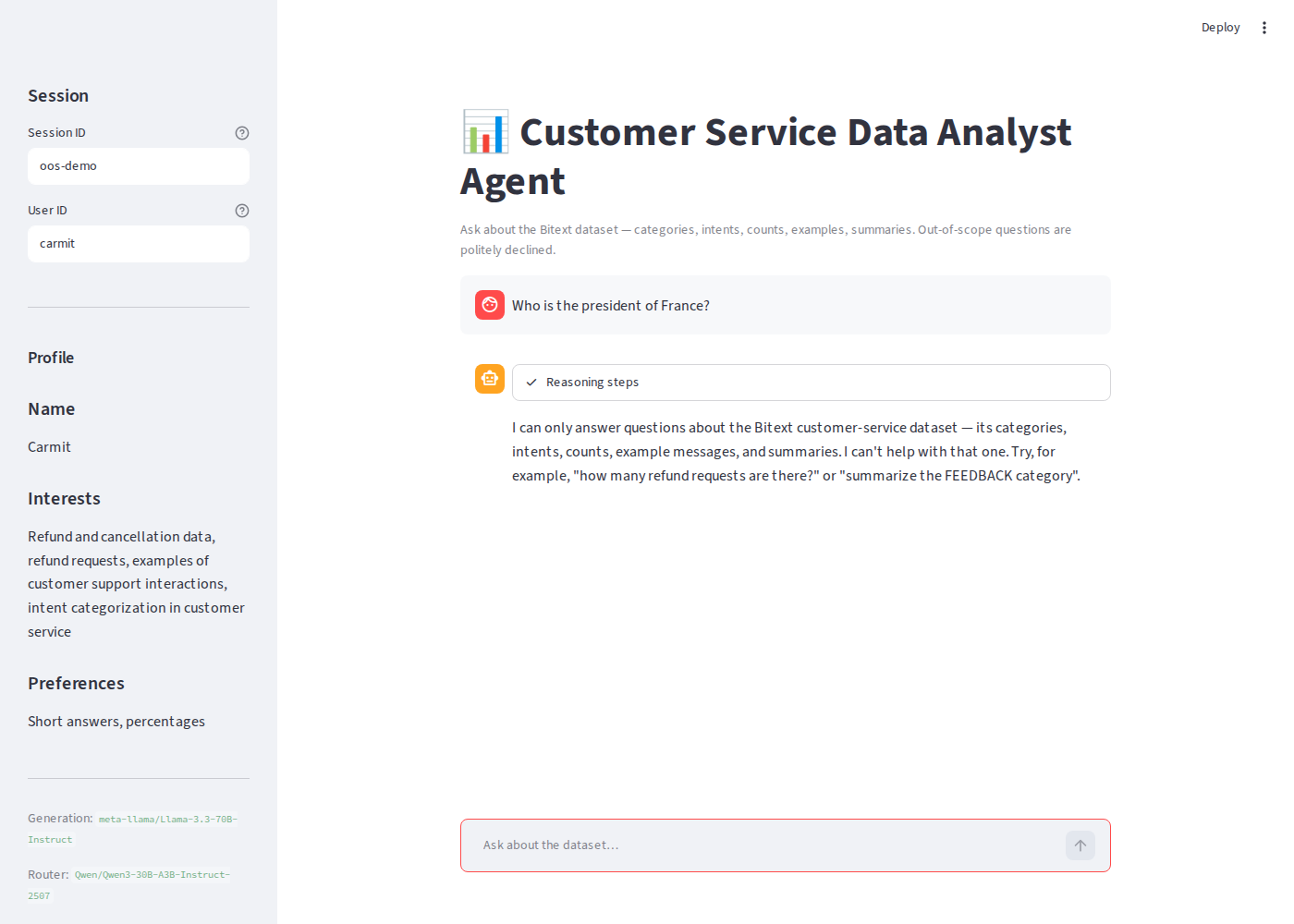The width and height of the screenshot is (1294, 924).
Task: Click the Deploy button
Action: point(1220,28)
